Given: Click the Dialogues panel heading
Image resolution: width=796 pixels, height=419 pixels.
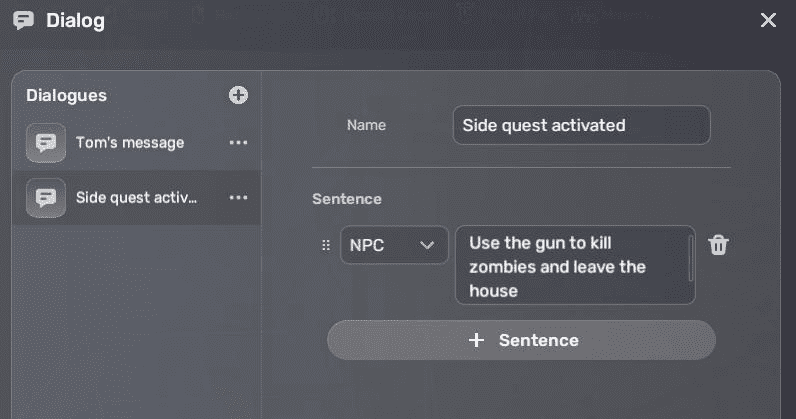Looking at the screenshot, I should click(66, 95).
